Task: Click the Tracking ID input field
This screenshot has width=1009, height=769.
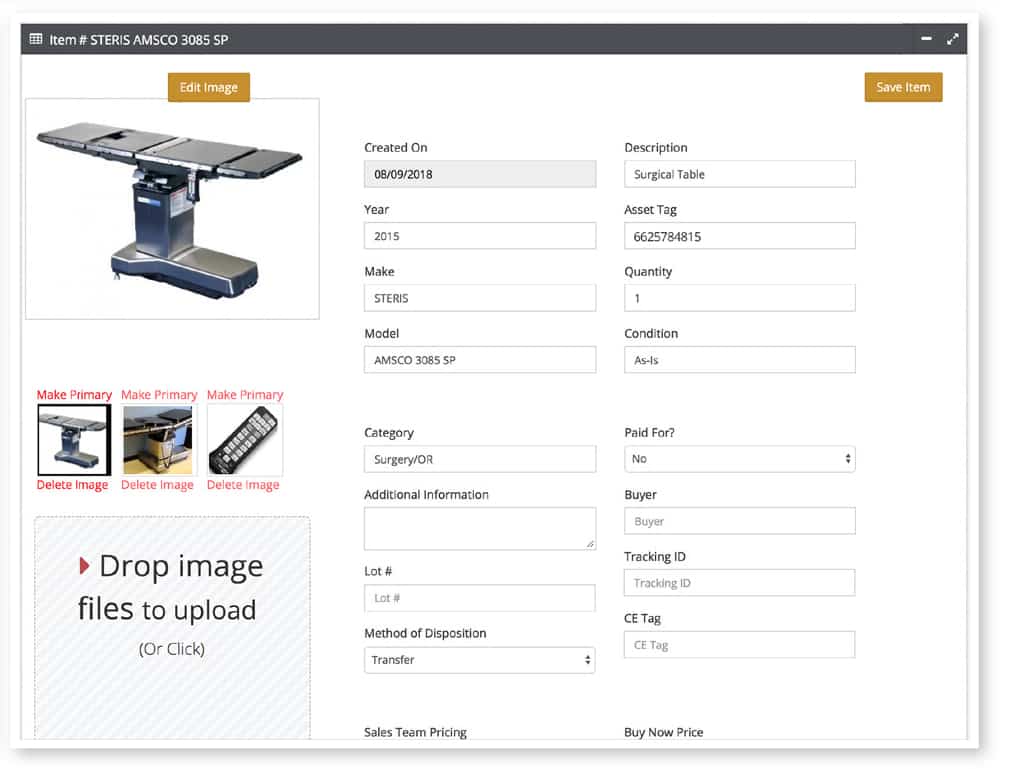Action: coord(739,582)
